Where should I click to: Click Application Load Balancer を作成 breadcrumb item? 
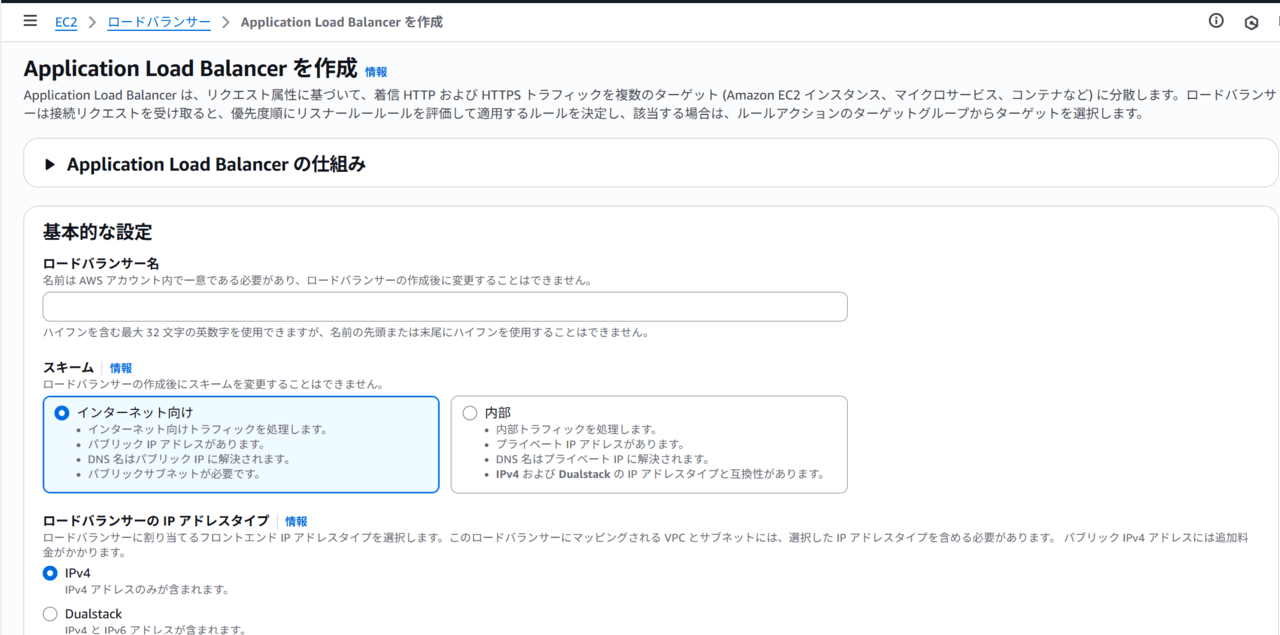point(341,22)
